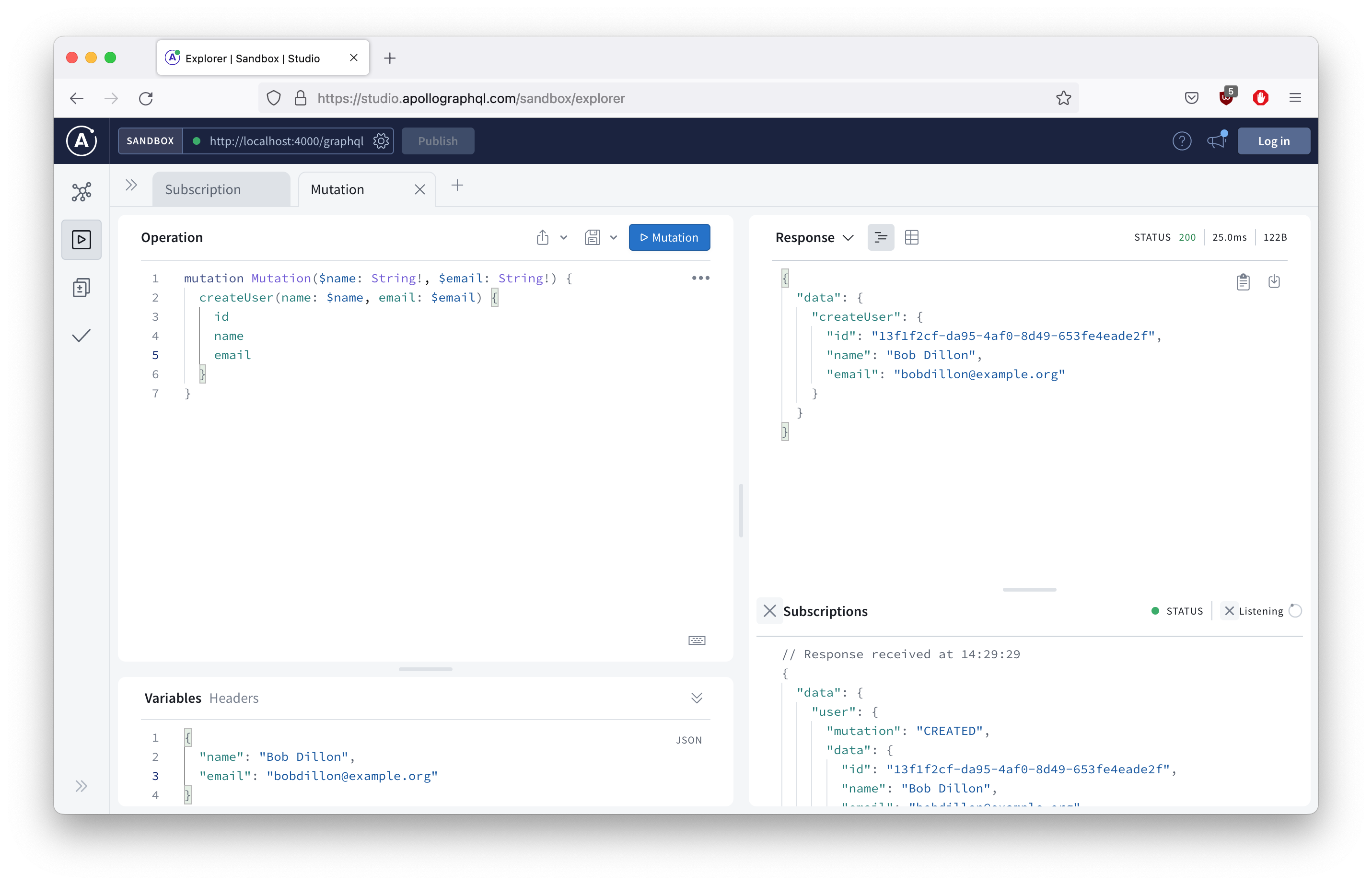Click the localhost endpoint URL field
Viewport: 1372px width, 885px height.
pos(286,141)
